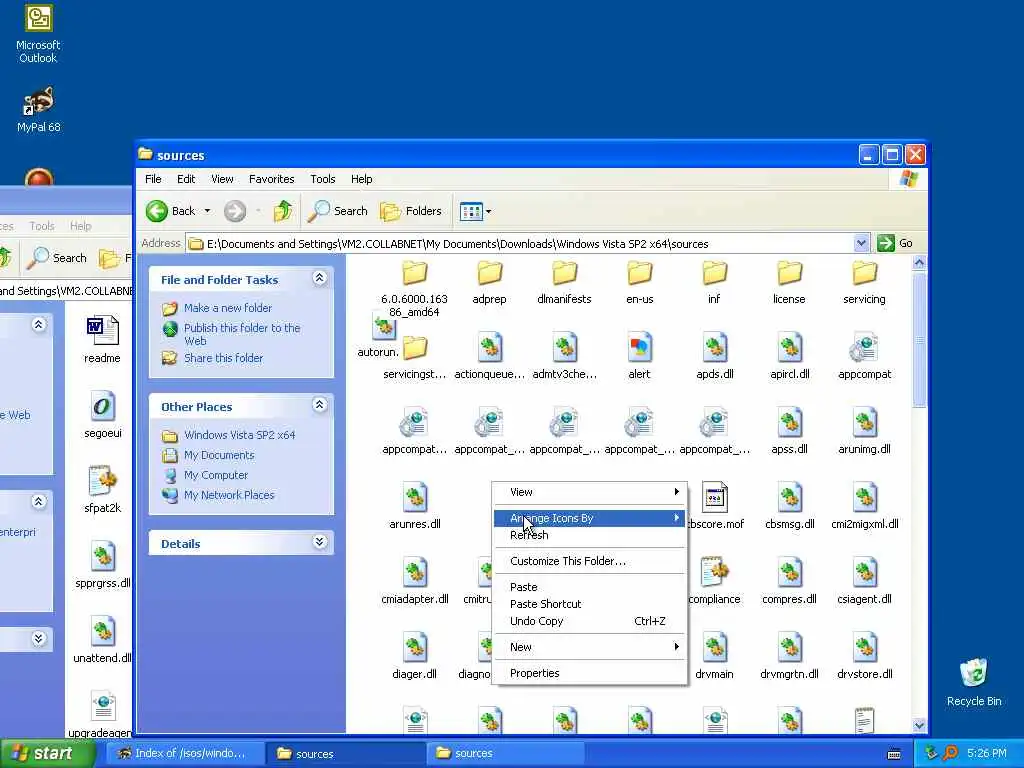Expand the Details panel
1024x768 pixels.
point(319,542)
